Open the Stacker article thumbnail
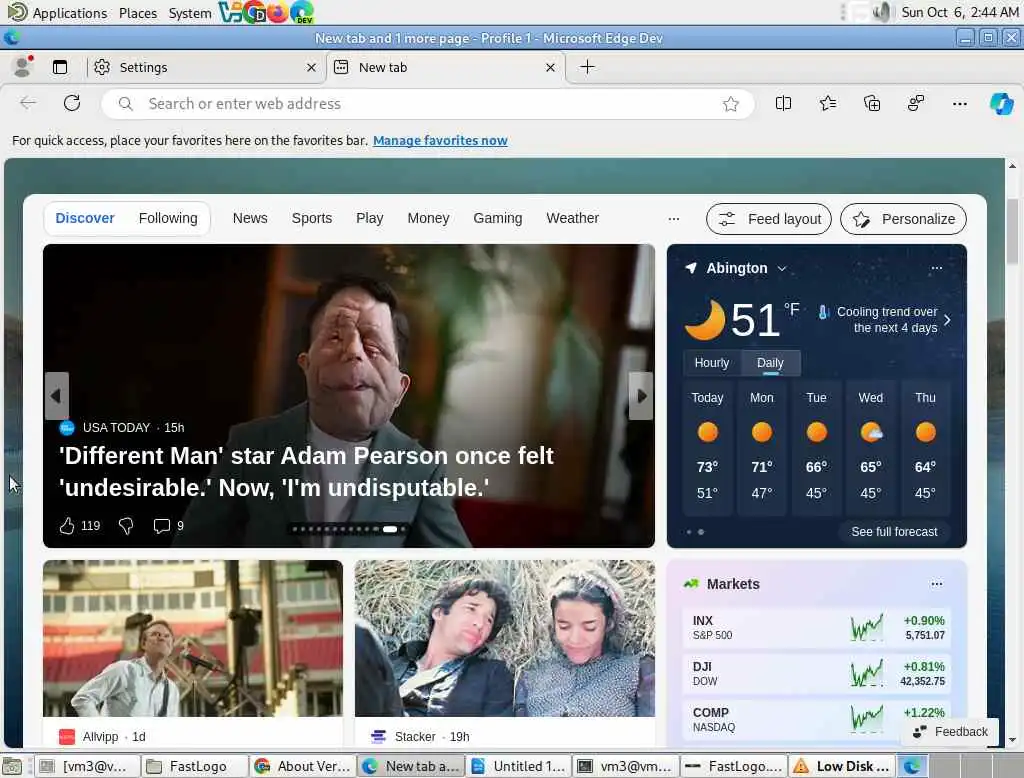 pos(505,638)
